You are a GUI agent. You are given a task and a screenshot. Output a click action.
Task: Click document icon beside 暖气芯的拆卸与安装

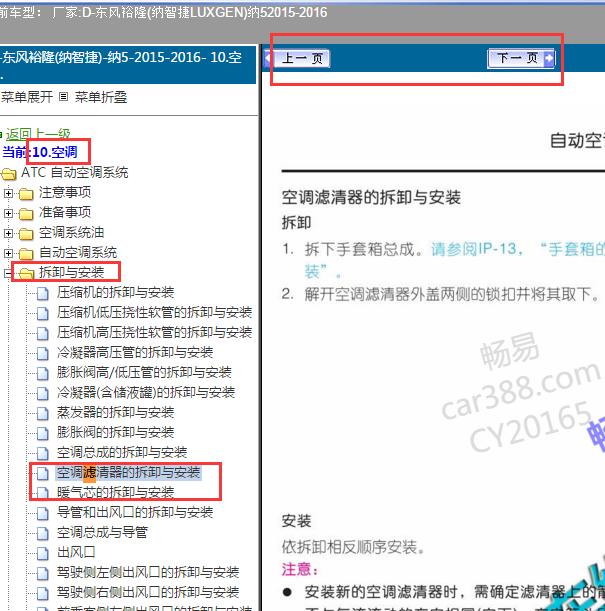tap(42, 493)
